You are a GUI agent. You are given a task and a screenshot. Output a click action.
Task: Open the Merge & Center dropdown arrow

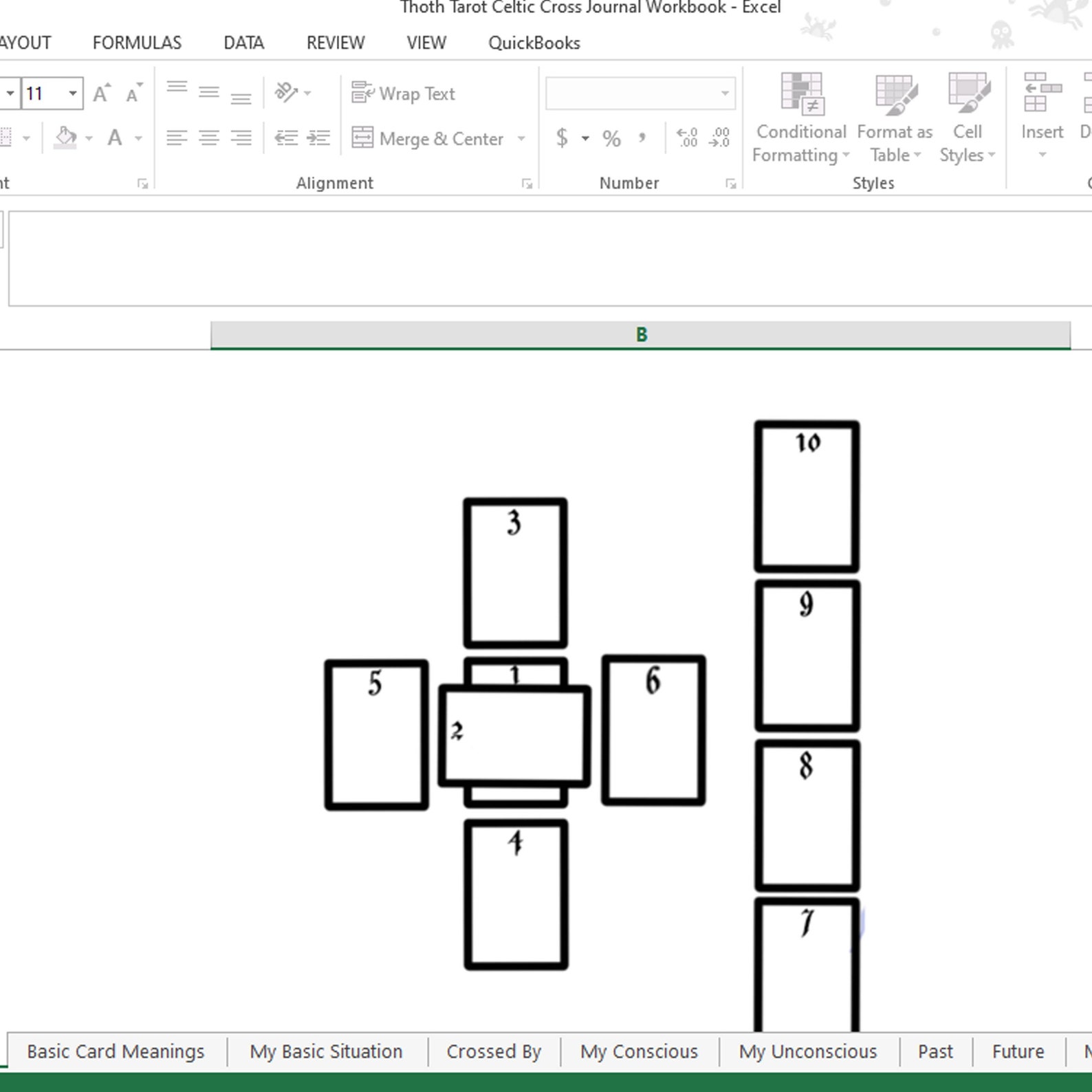tap(521, 138)
